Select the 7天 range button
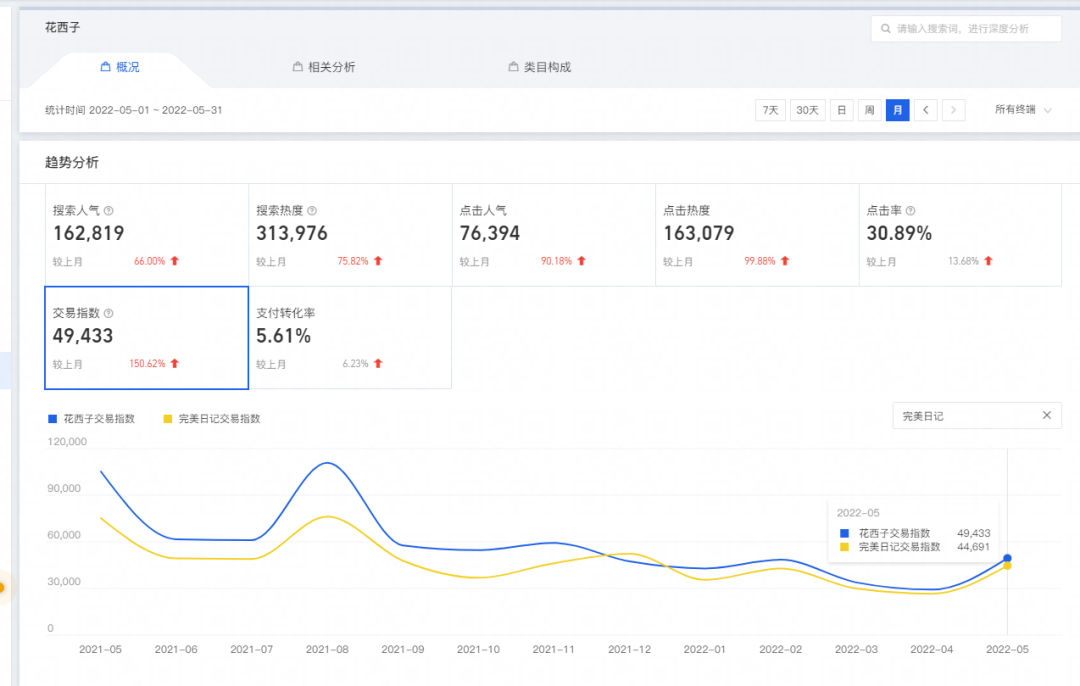 click(x=770, y=110)
